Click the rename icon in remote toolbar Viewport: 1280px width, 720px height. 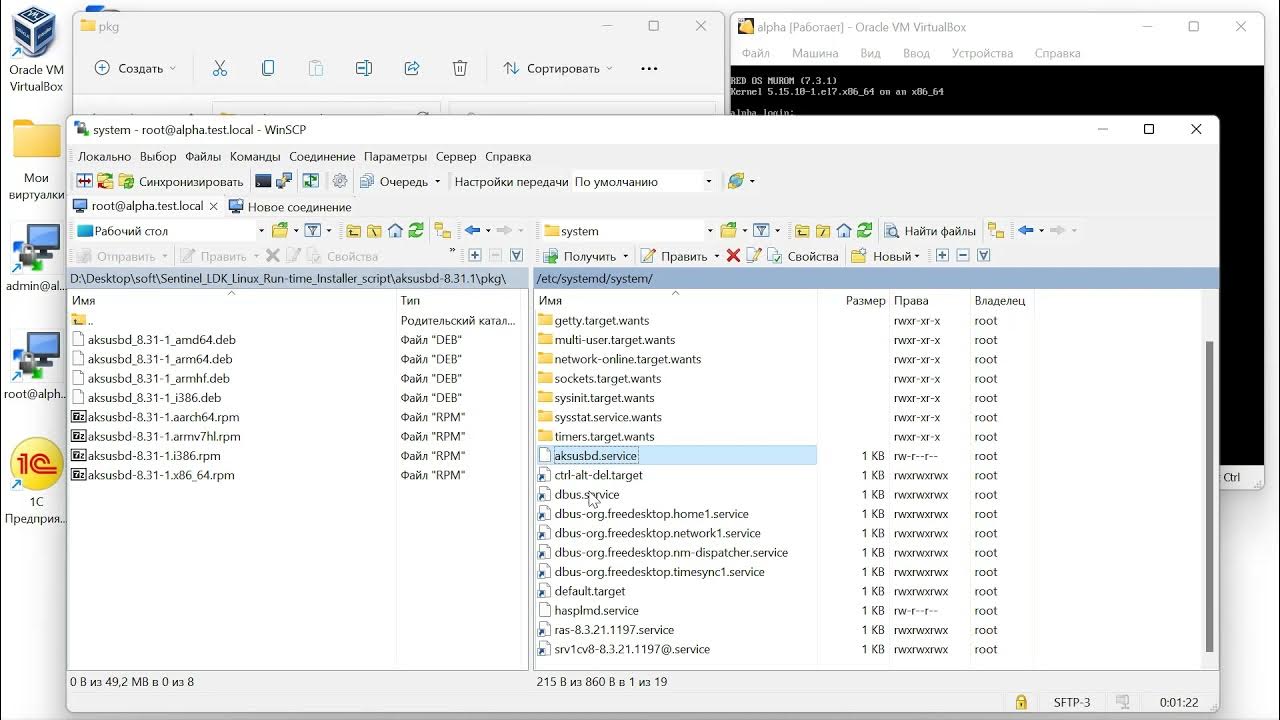pos(753,256)
